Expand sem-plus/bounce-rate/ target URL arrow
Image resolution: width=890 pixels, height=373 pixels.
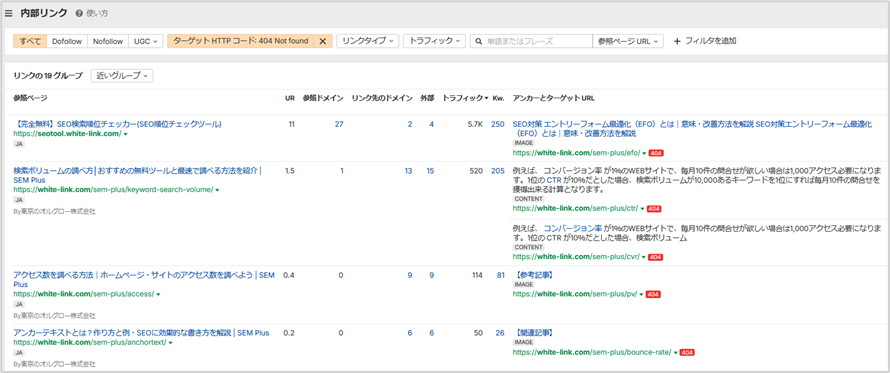(675, 353)
